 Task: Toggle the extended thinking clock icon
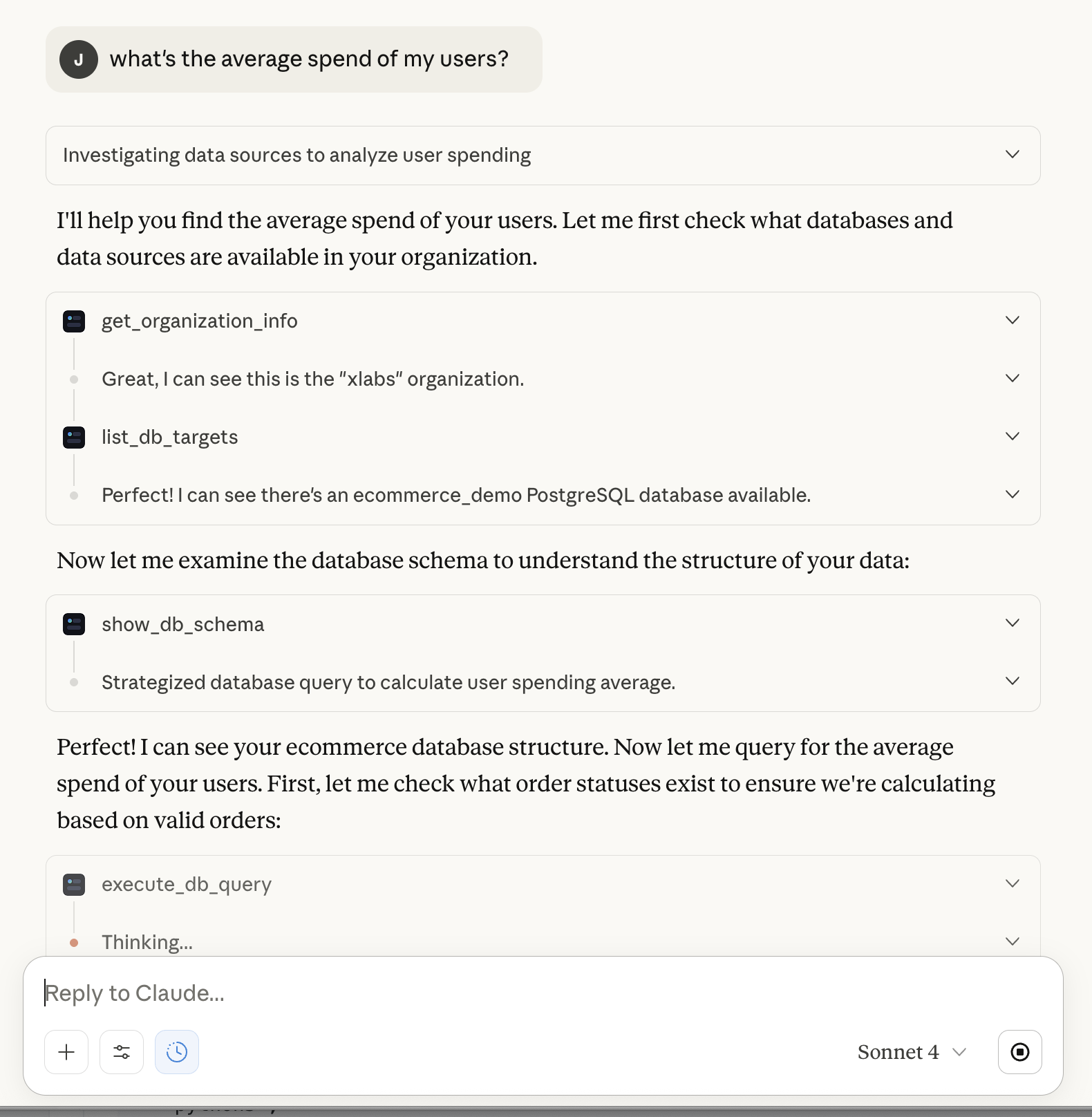[x=177, y=1052]
